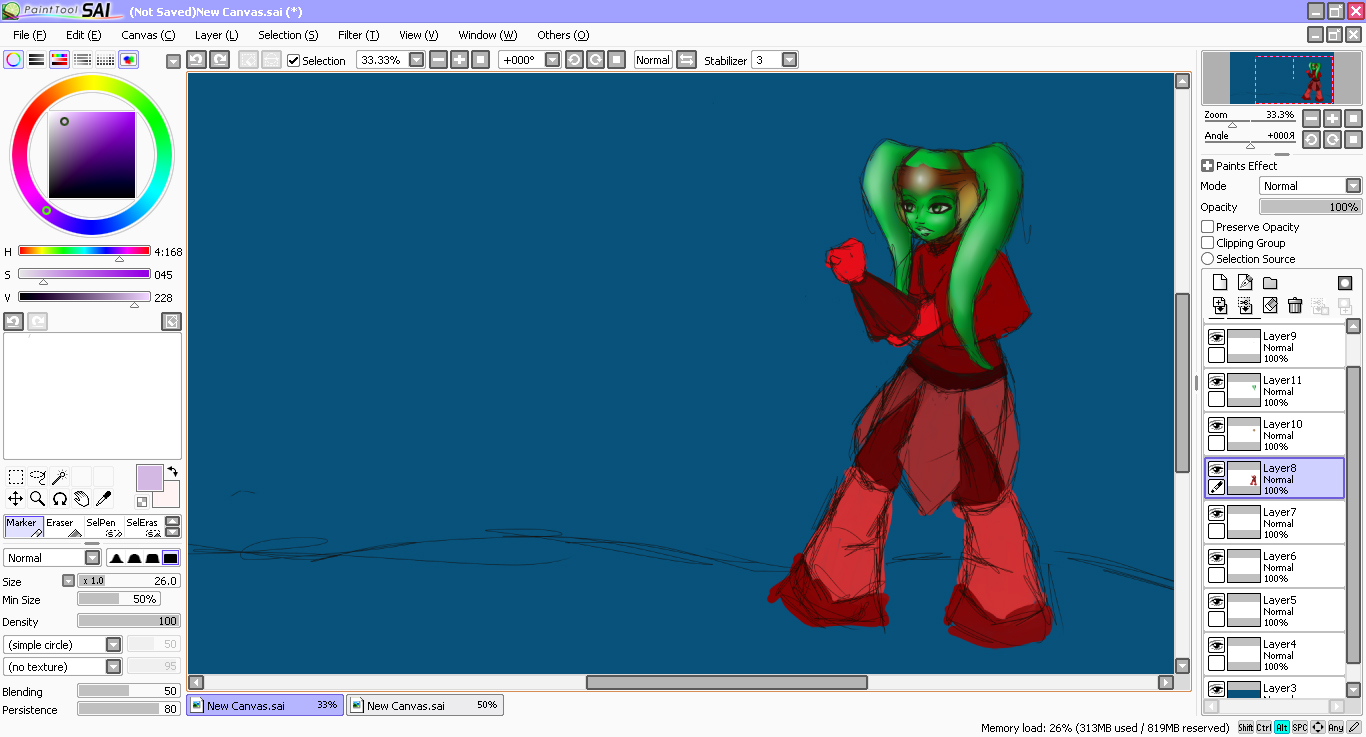1366x737 pixels.
Task: Select the Hand pan tool
Action: [81, 498]
